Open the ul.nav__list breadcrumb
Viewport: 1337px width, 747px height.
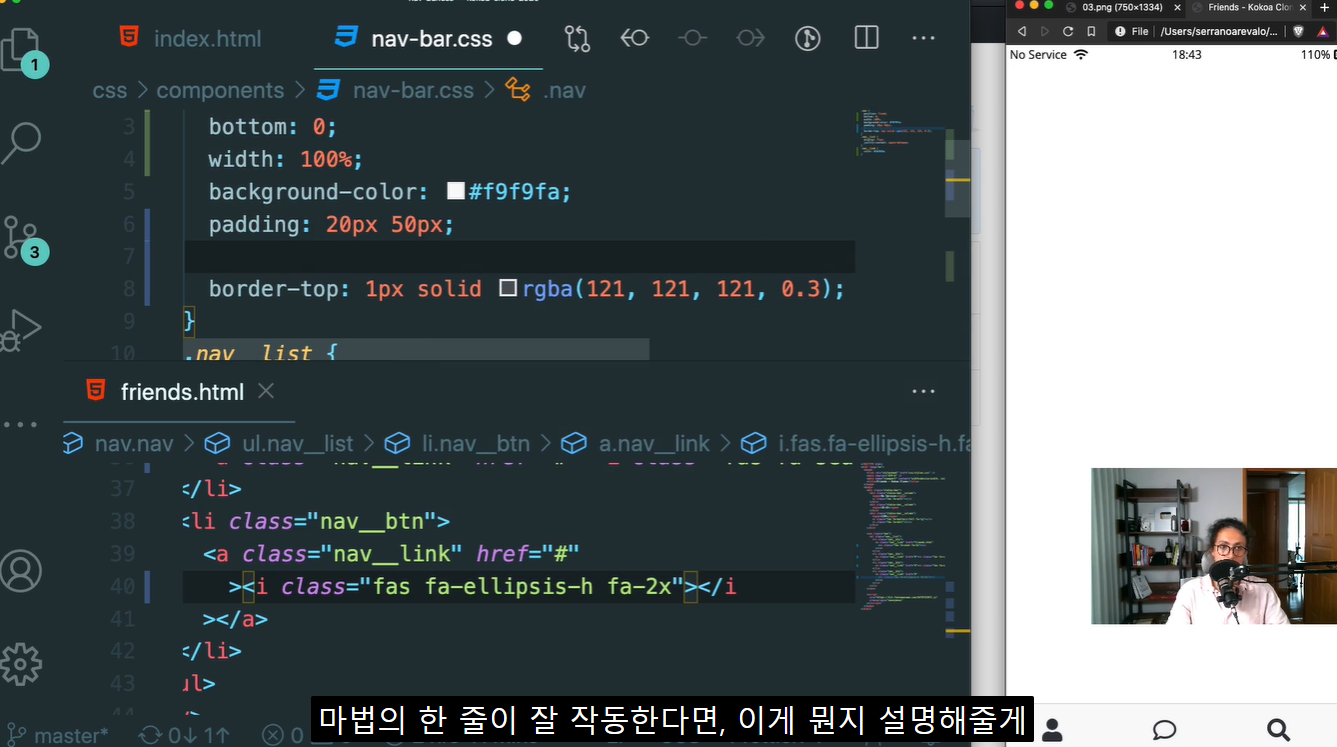280,443
